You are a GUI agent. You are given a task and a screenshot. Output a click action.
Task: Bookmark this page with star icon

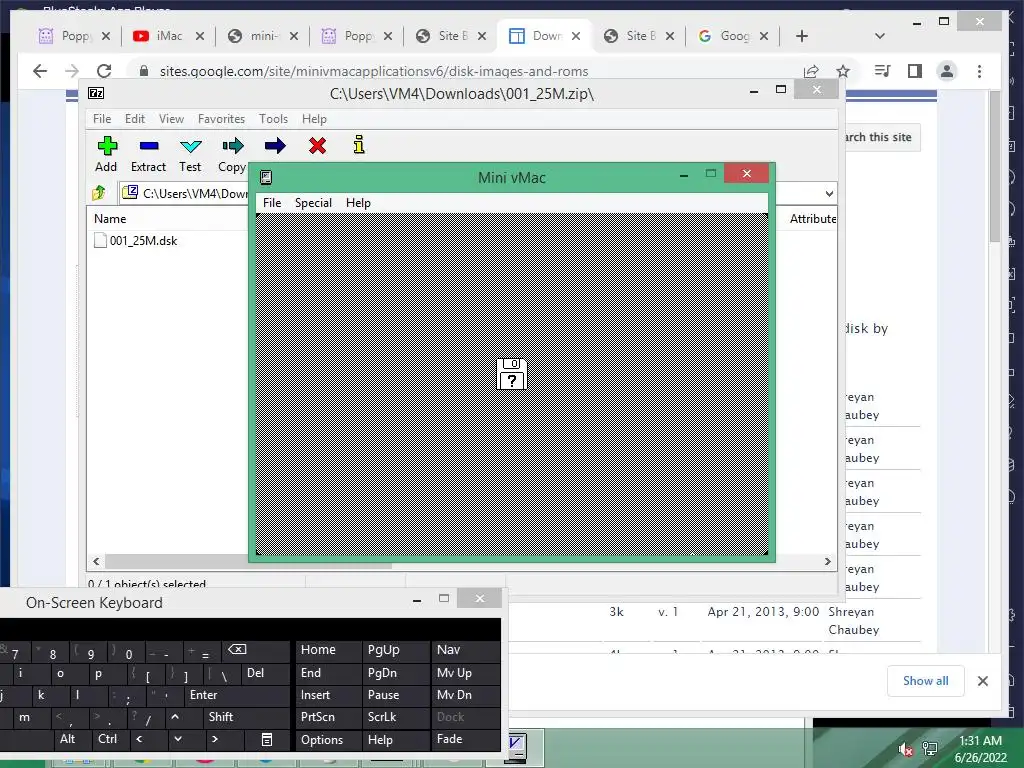point(843,71)
